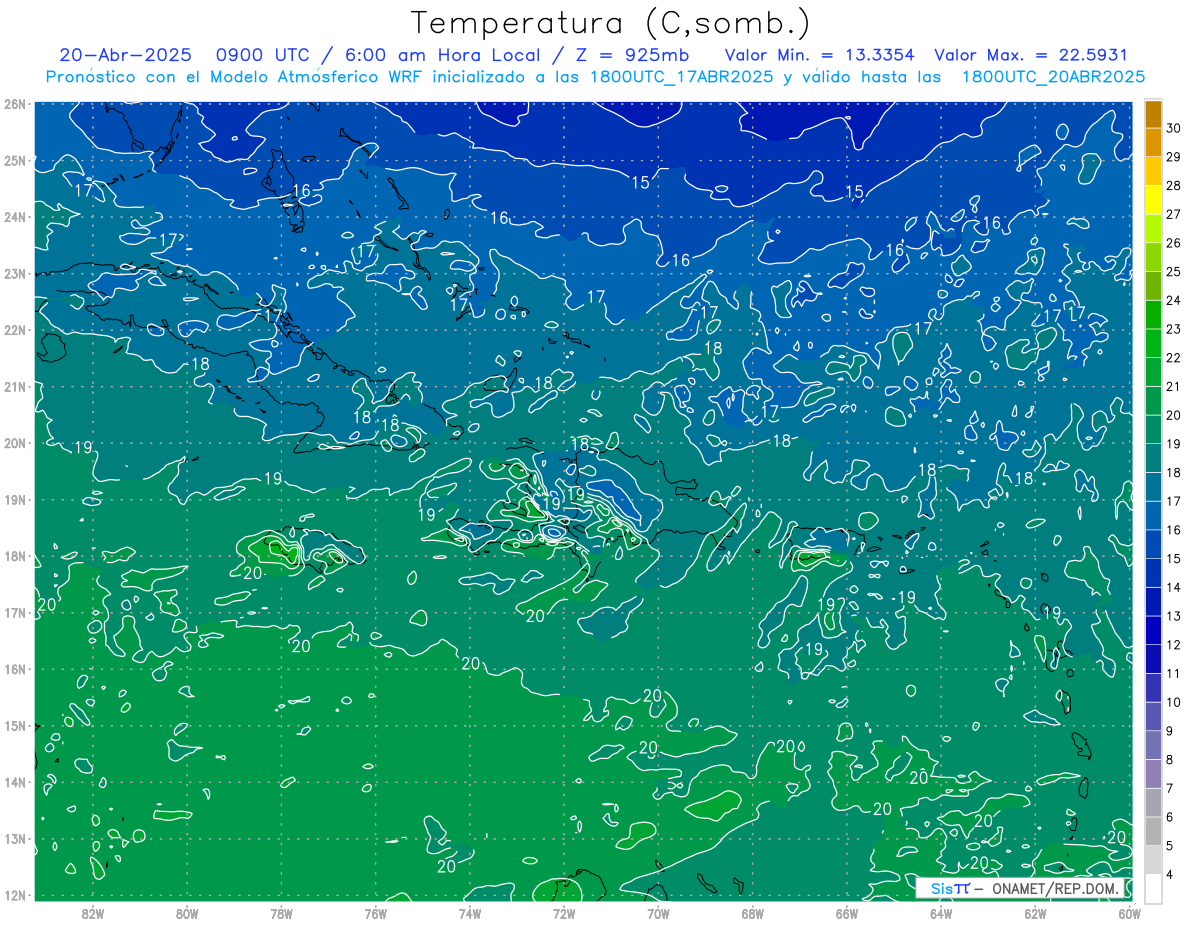Click the '22' color scale label
Viewport: 1200px width, 927px height.
1175,358
